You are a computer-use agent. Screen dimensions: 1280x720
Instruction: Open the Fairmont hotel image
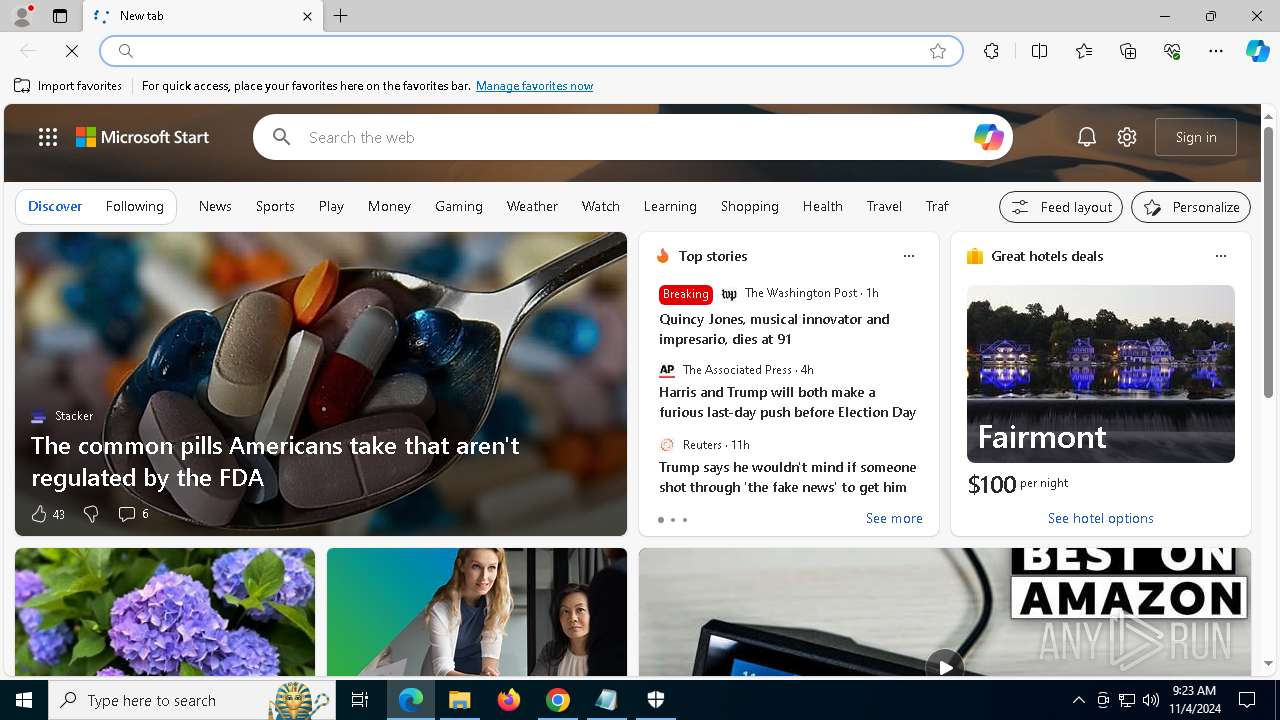coord(1100,374)
